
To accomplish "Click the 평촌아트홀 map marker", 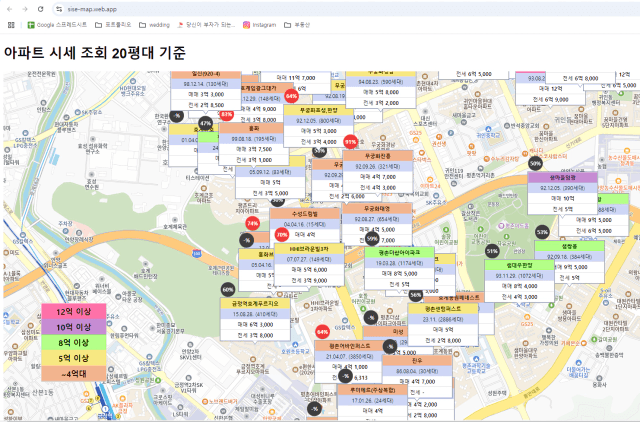I will [501, 226].
